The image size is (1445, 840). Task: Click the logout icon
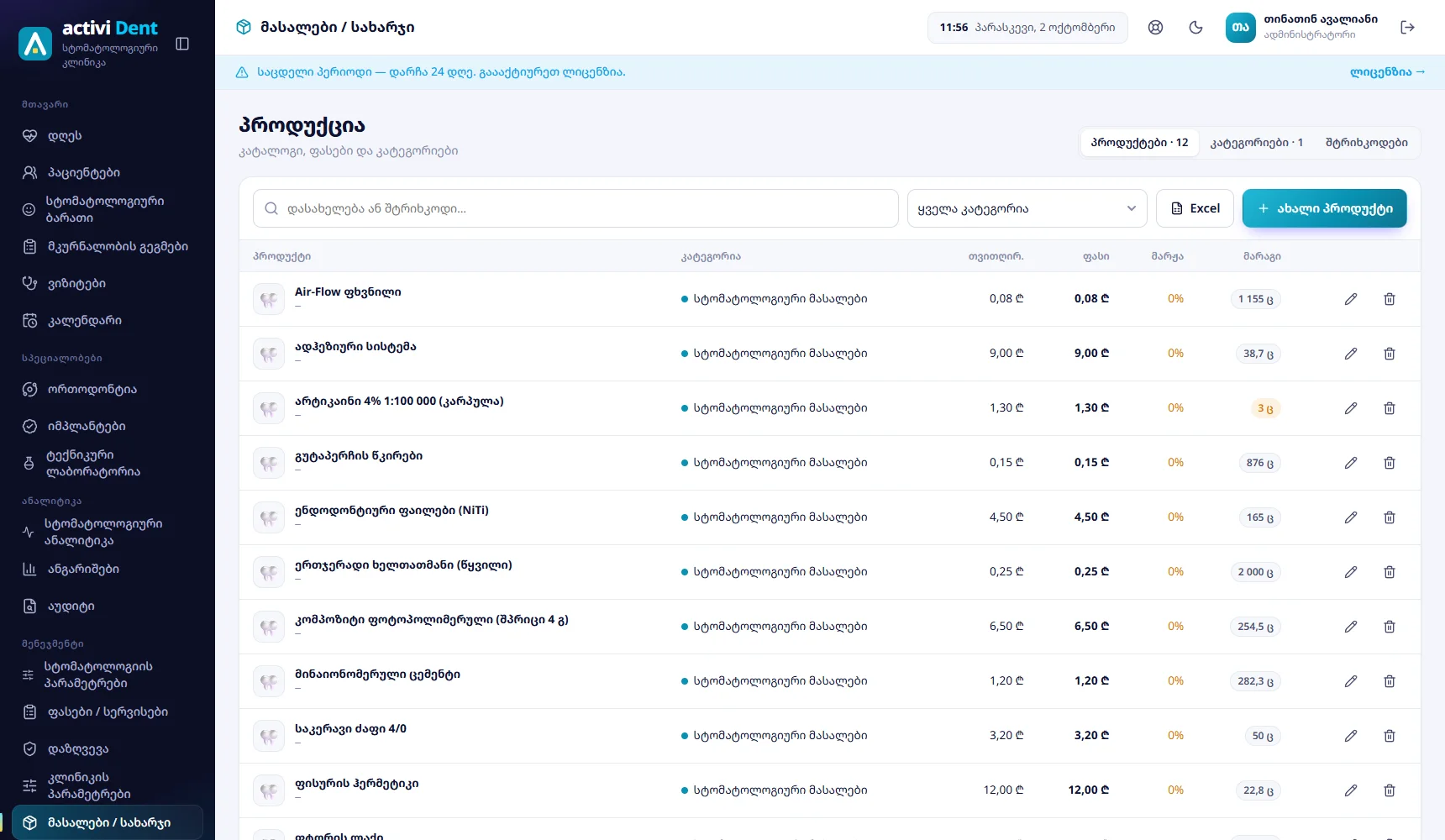click(1408, 28)
